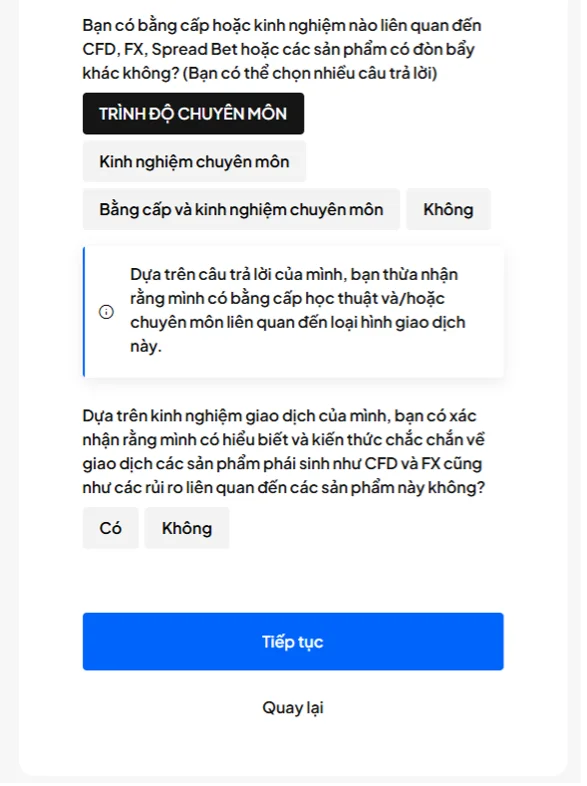Confirm understanding of CFD risks with Có
Screen dimensions: 587x786
click(110, 528)
